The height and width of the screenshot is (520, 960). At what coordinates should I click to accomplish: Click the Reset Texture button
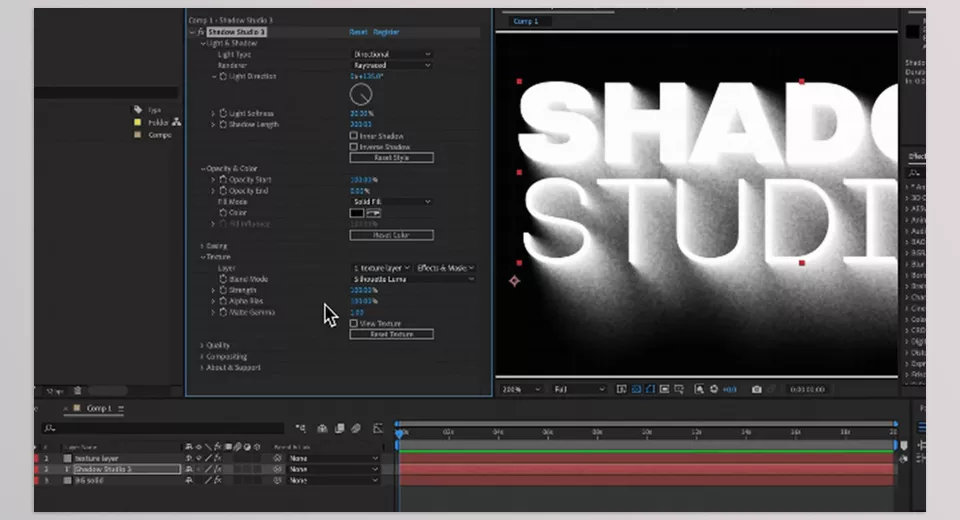pyautogui.click(x=391, y=334)
